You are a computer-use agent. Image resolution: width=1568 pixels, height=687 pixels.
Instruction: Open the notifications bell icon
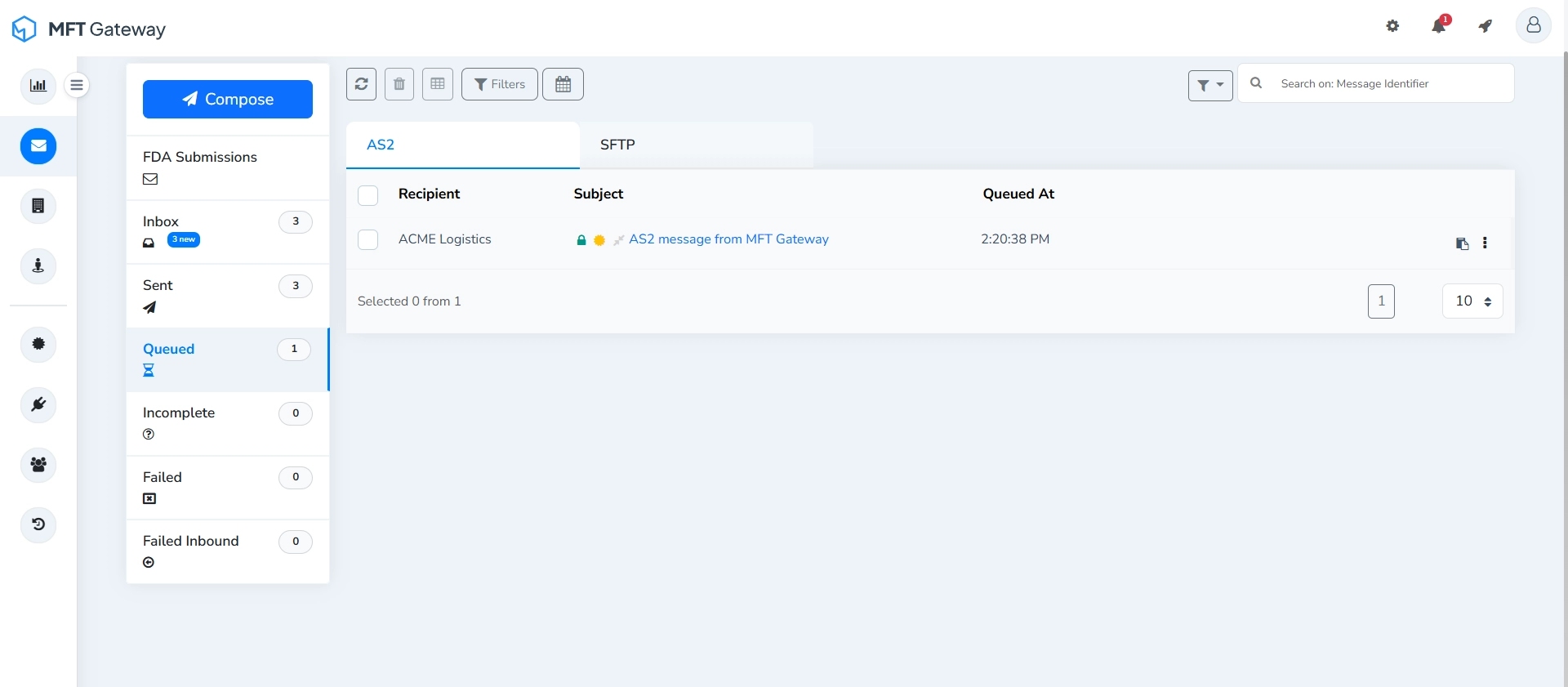(x=1439, y=26)
